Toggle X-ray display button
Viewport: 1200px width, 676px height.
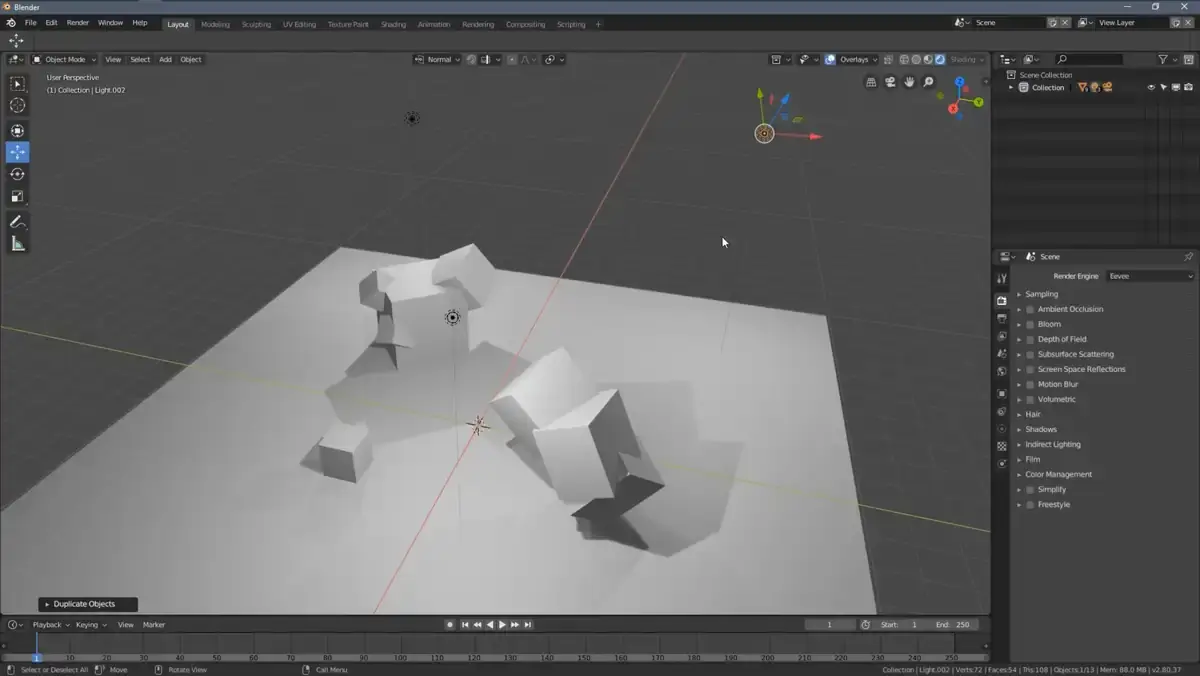(888, 59)
